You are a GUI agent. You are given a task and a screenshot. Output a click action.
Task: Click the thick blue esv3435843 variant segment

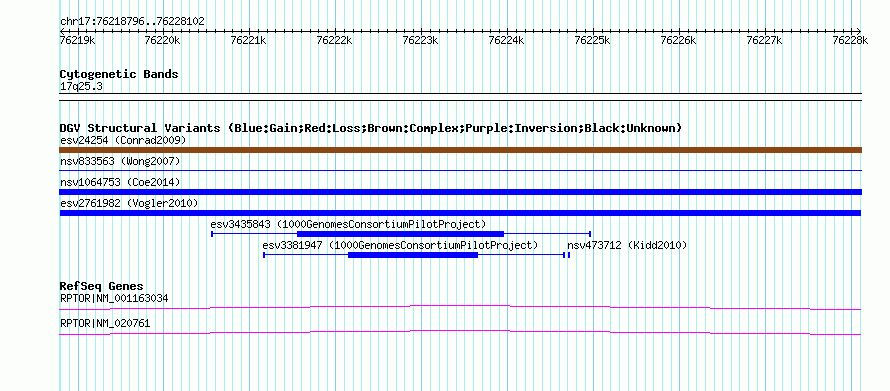coord(401,234)
